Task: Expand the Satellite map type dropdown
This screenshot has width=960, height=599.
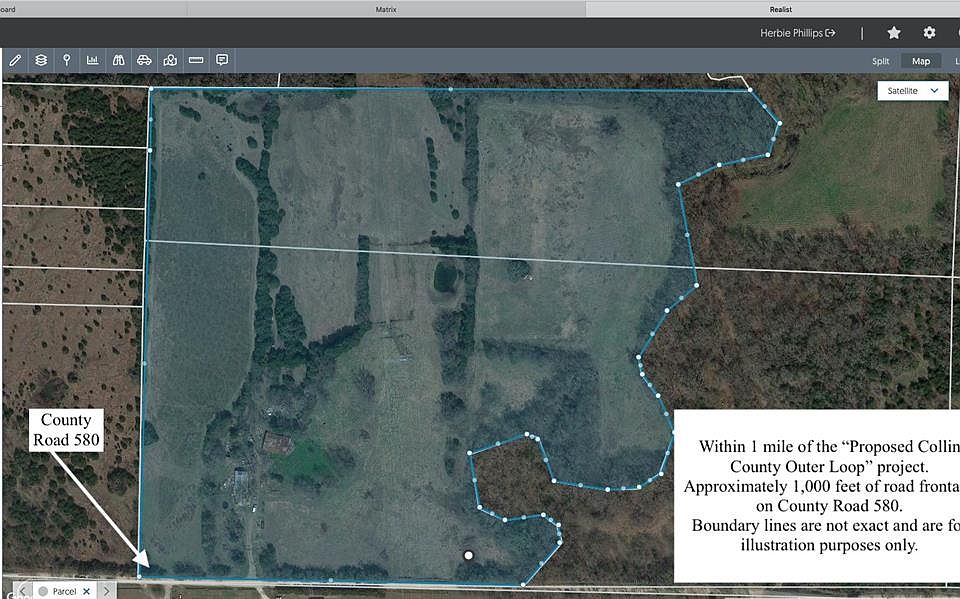Action: [x=913, y=91]
